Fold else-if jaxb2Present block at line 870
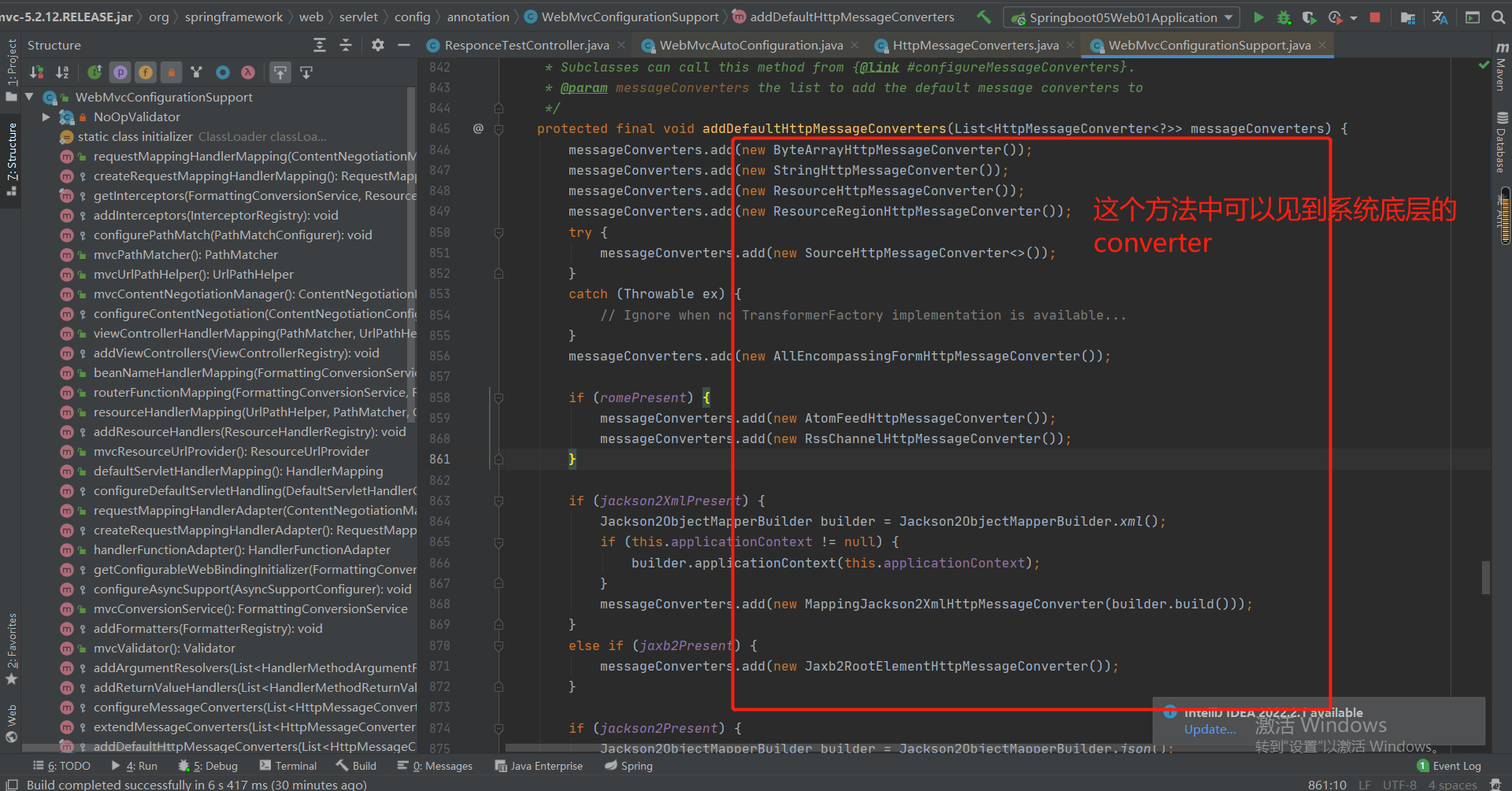Image resolution: width=1512 pixels, height=791 pixels. pyautogui.click(x=498, y=645)
